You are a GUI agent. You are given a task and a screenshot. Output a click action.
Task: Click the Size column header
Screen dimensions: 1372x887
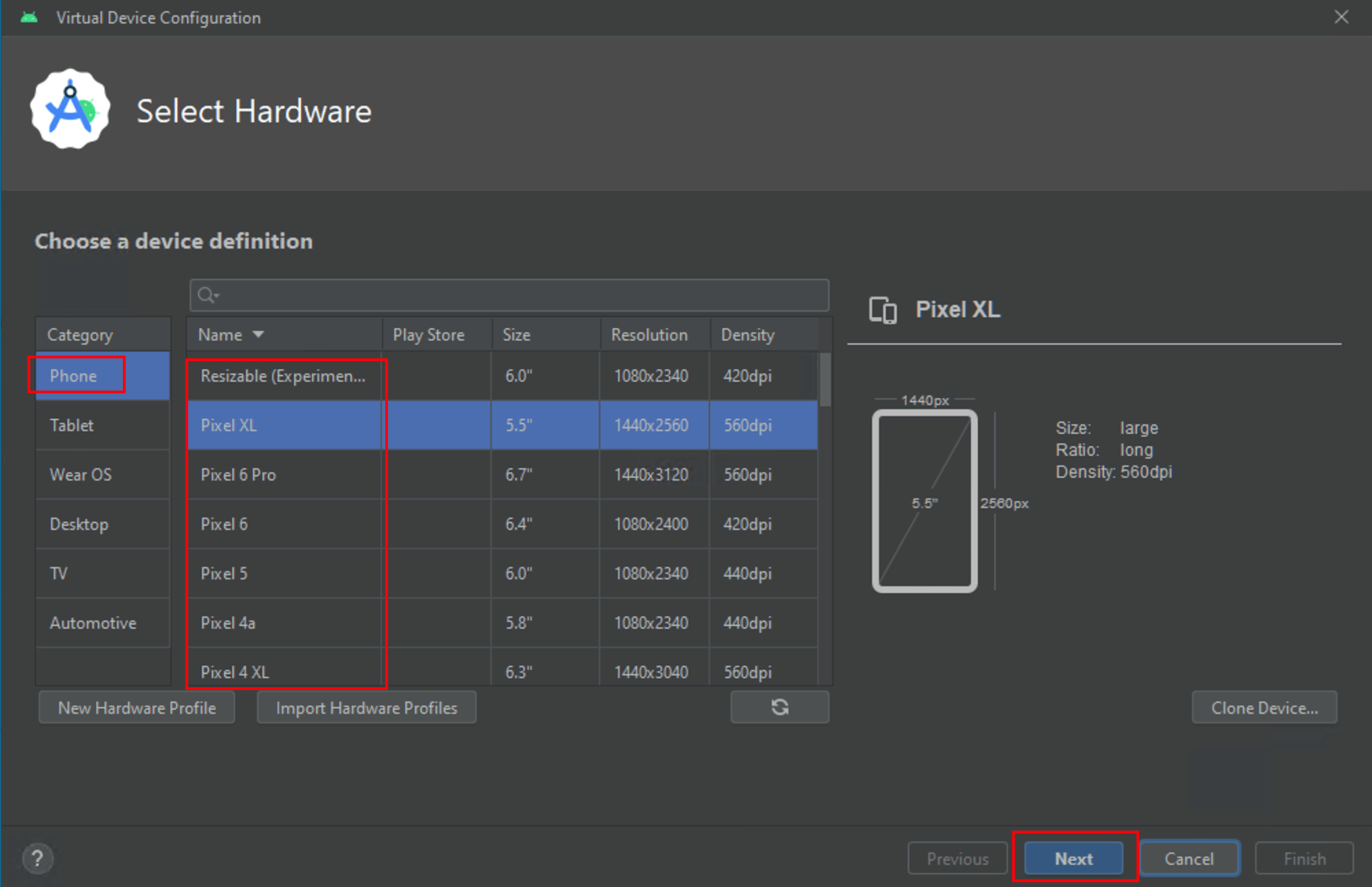(x=546, y=334)
